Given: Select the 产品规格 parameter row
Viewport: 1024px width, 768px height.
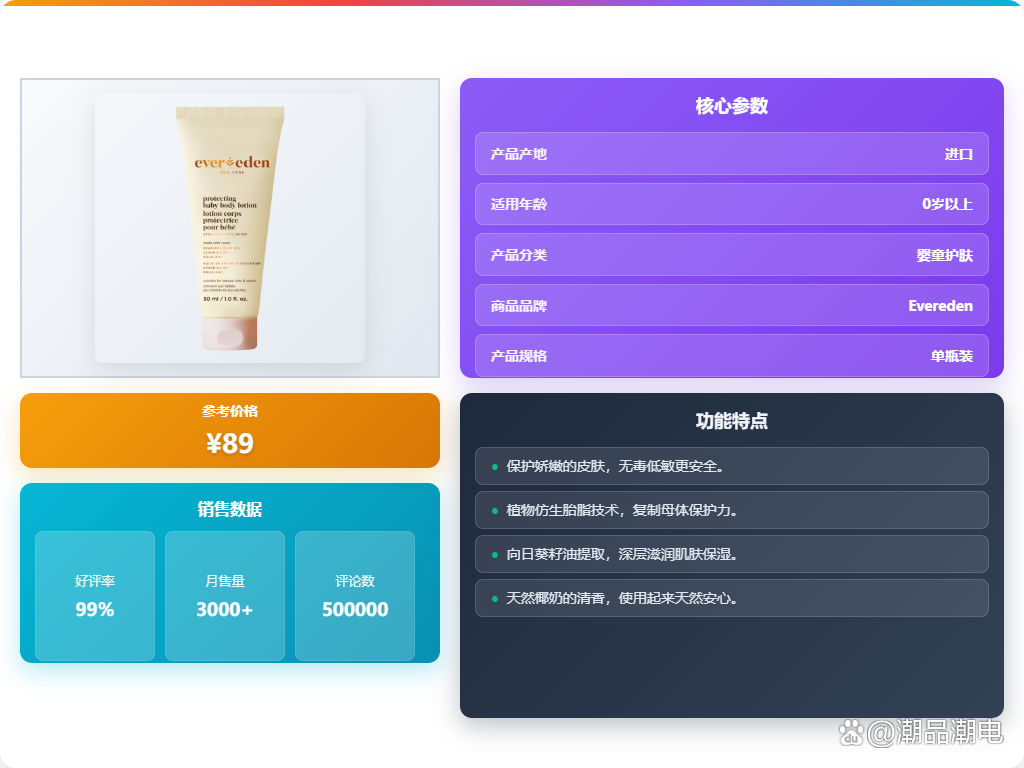Looking at the screenshot, I should click(x=731, y=356).
